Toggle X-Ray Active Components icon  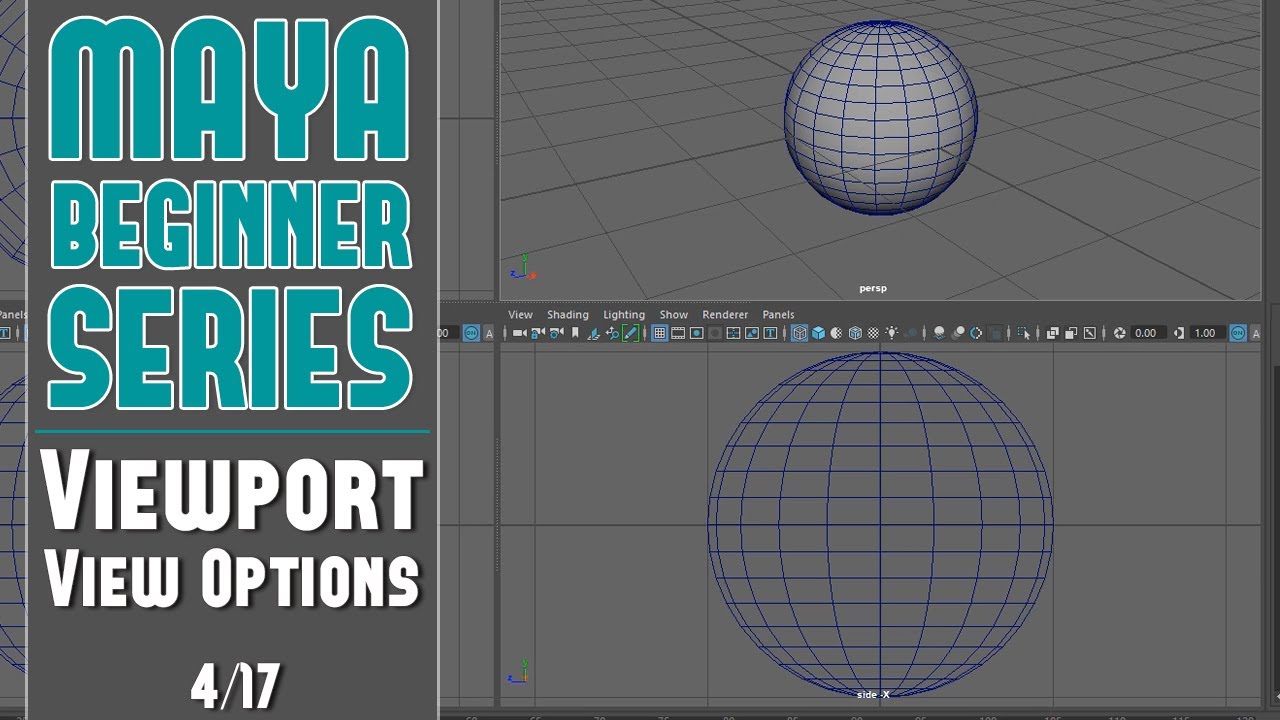tap(1071, 333)
